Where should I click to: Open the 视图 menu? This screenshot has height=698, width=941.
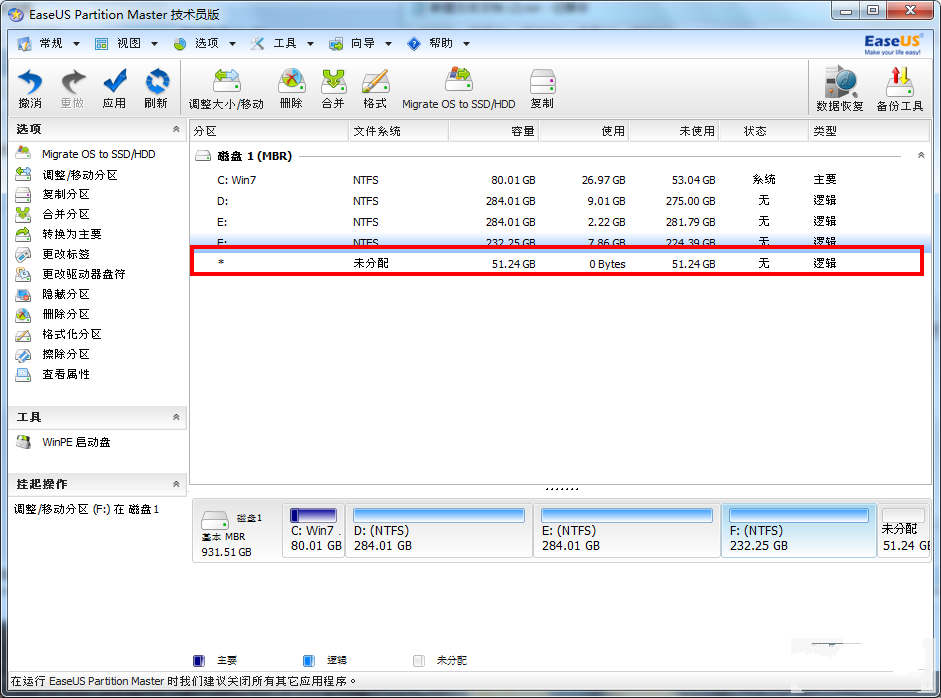pos(127,43)
